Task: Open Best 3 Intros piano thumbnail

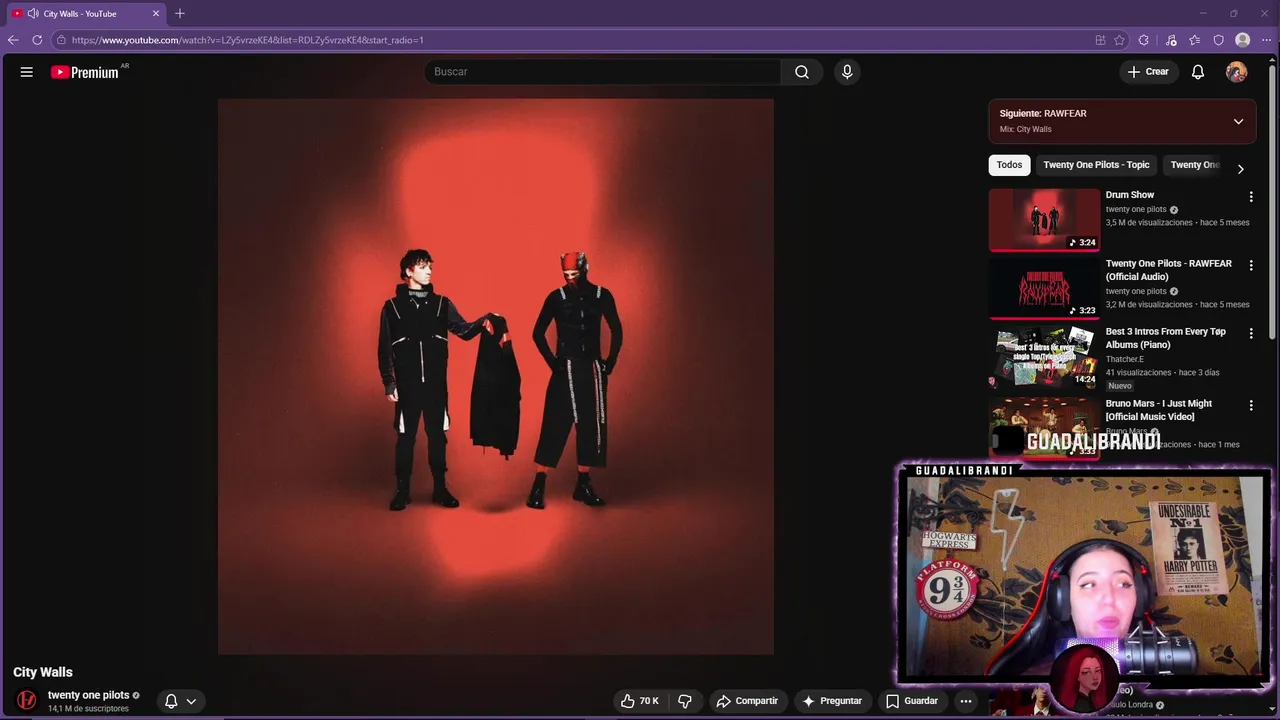Action: [x=1044, y=356]
